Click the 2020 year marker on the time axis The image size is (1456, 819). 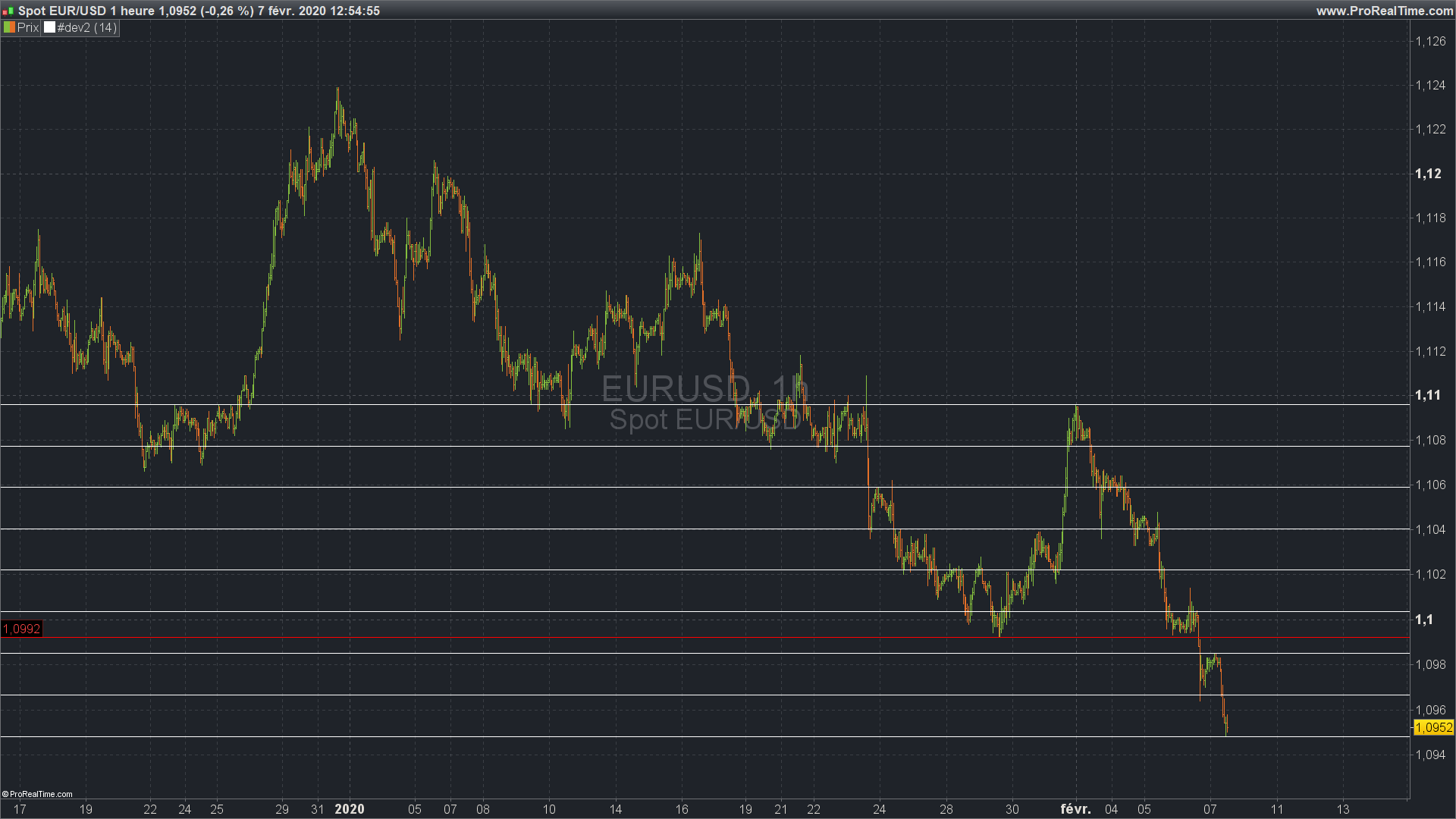click(350, 809)
